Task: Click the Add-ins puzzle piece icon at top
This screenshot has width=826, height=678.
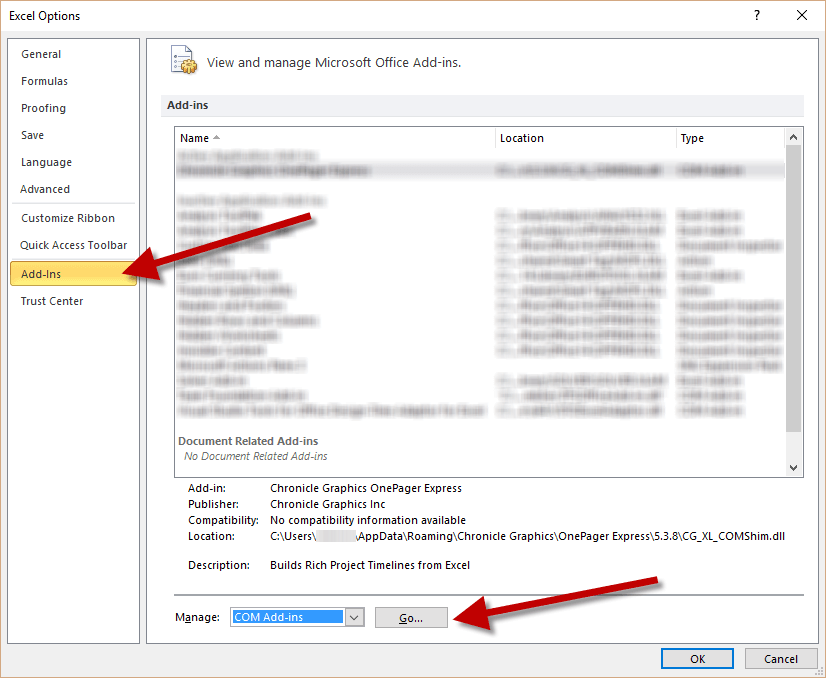Action: pos(184,60)
